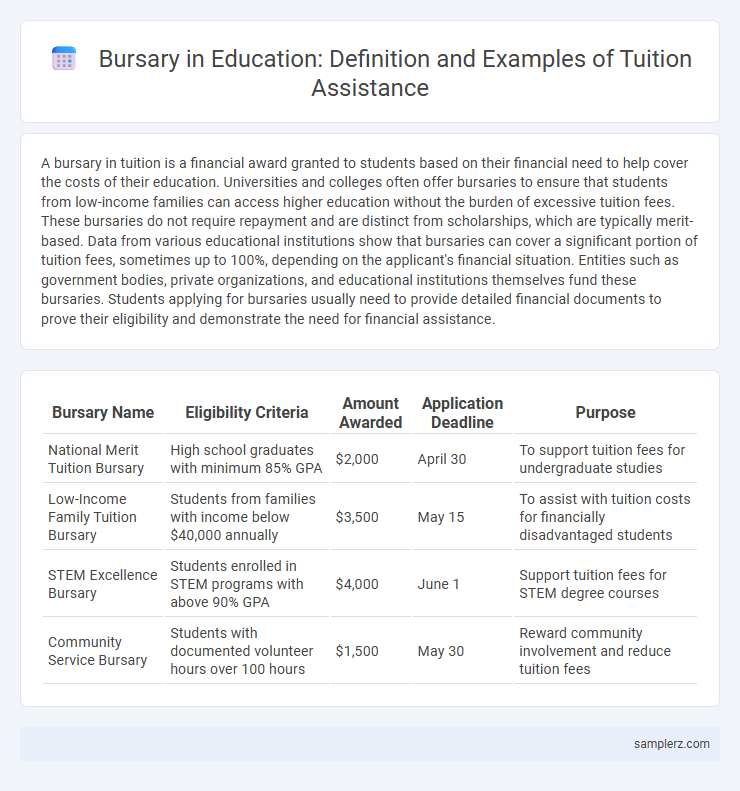Click 'Support tuition fees for STEM degree courses'
Screen dimensions: 740x791
click(x=605, y=584)
